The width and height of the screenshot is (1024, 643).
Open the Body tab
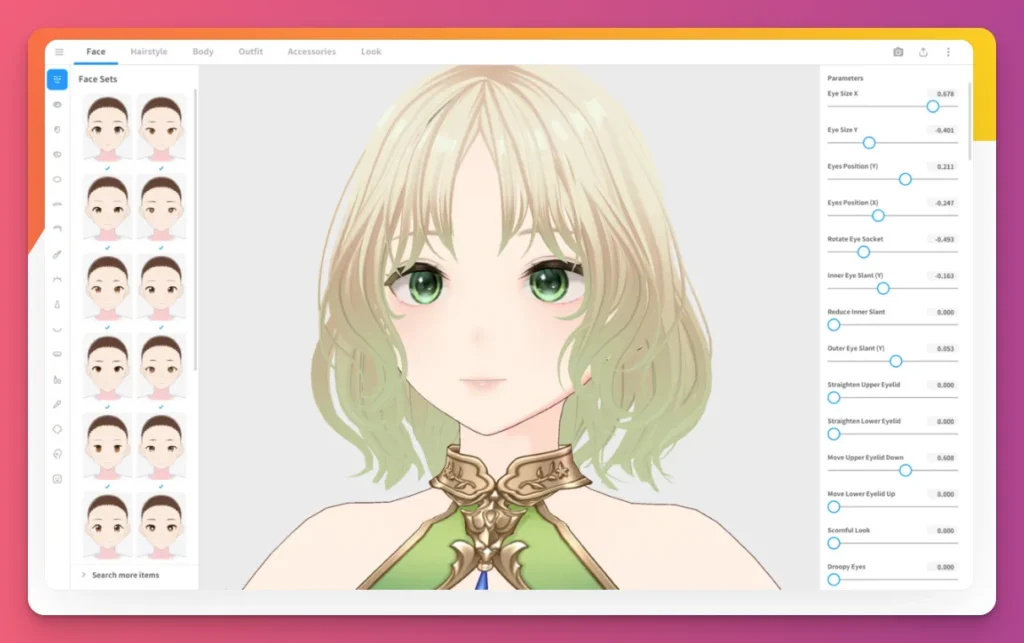pos(203,52)
